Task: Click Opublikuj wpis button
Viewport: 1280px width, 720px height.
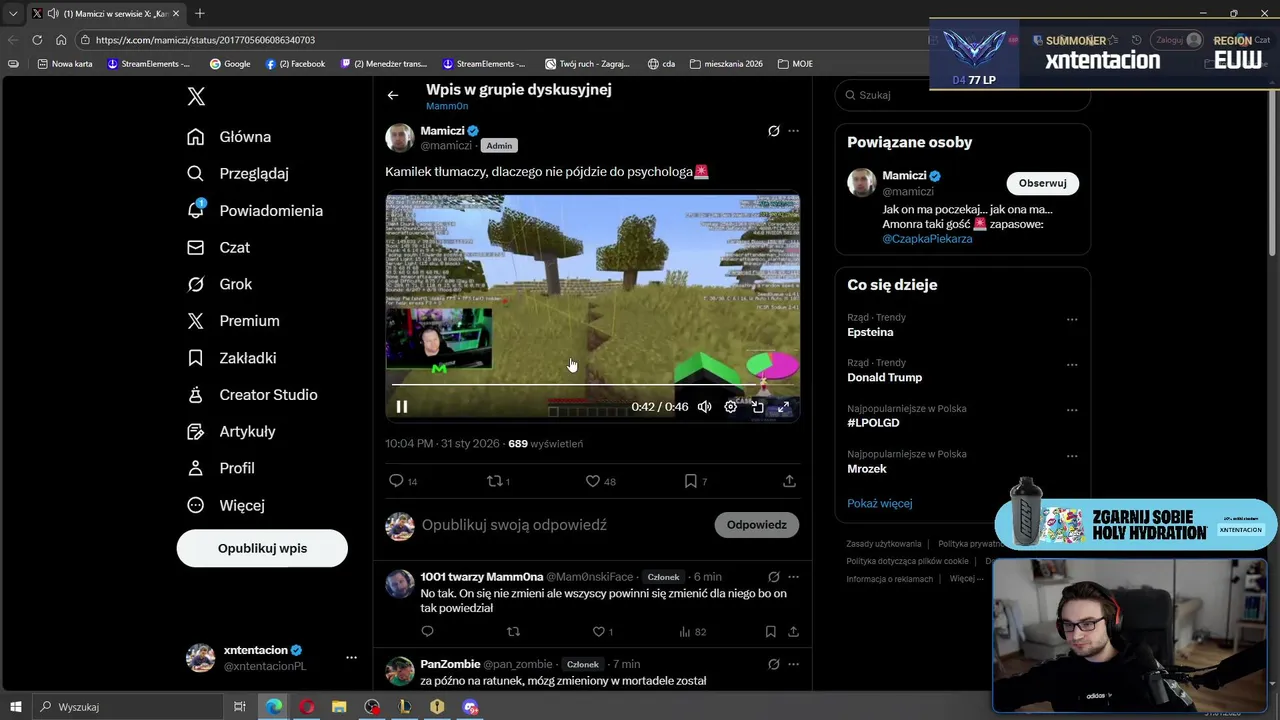Action: (262, 549)
